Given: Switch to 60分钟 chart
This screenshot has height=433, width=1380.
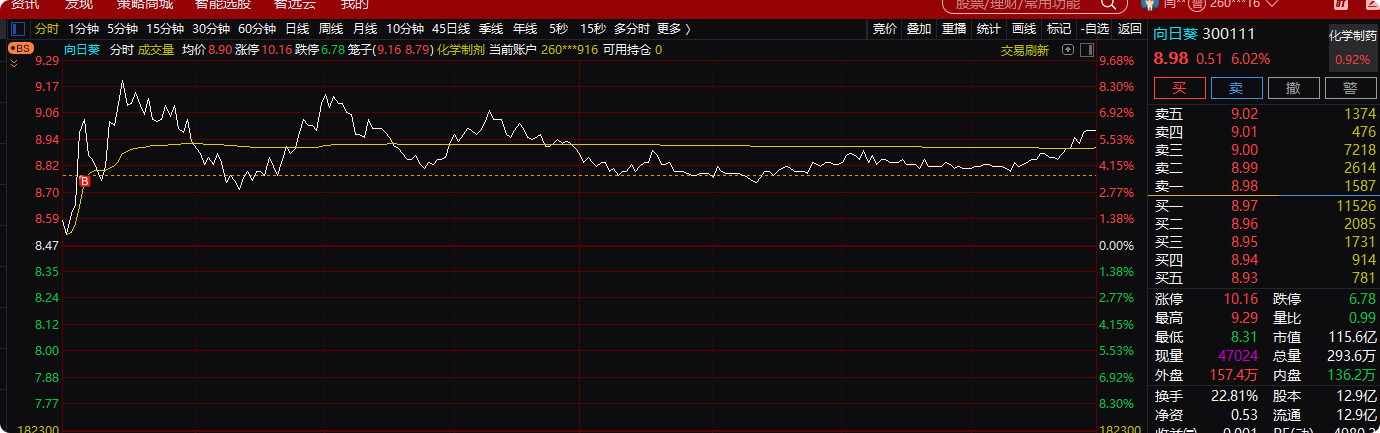Looking at the screenshot, I should pyautogui.click(x=257, y=29).
